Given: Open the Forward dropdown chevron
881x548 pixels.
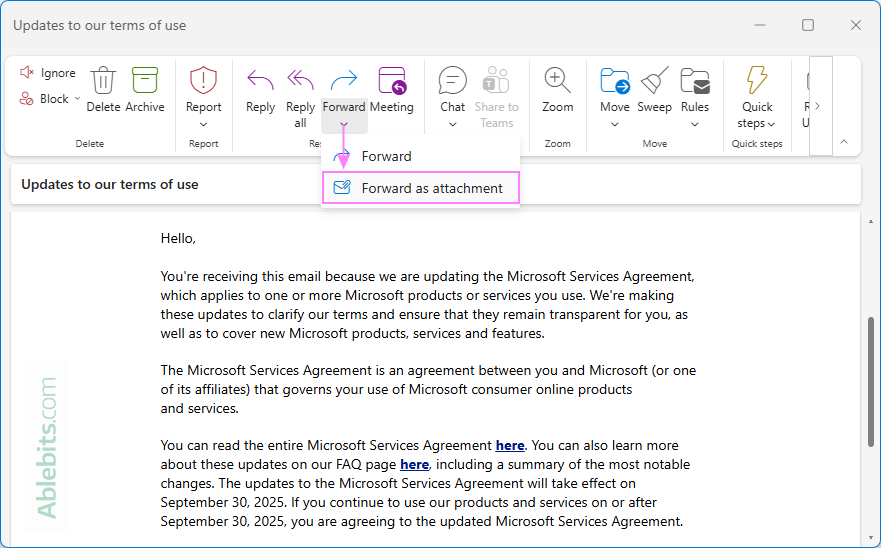Looking at the screenshot, I should coord(344,124).
